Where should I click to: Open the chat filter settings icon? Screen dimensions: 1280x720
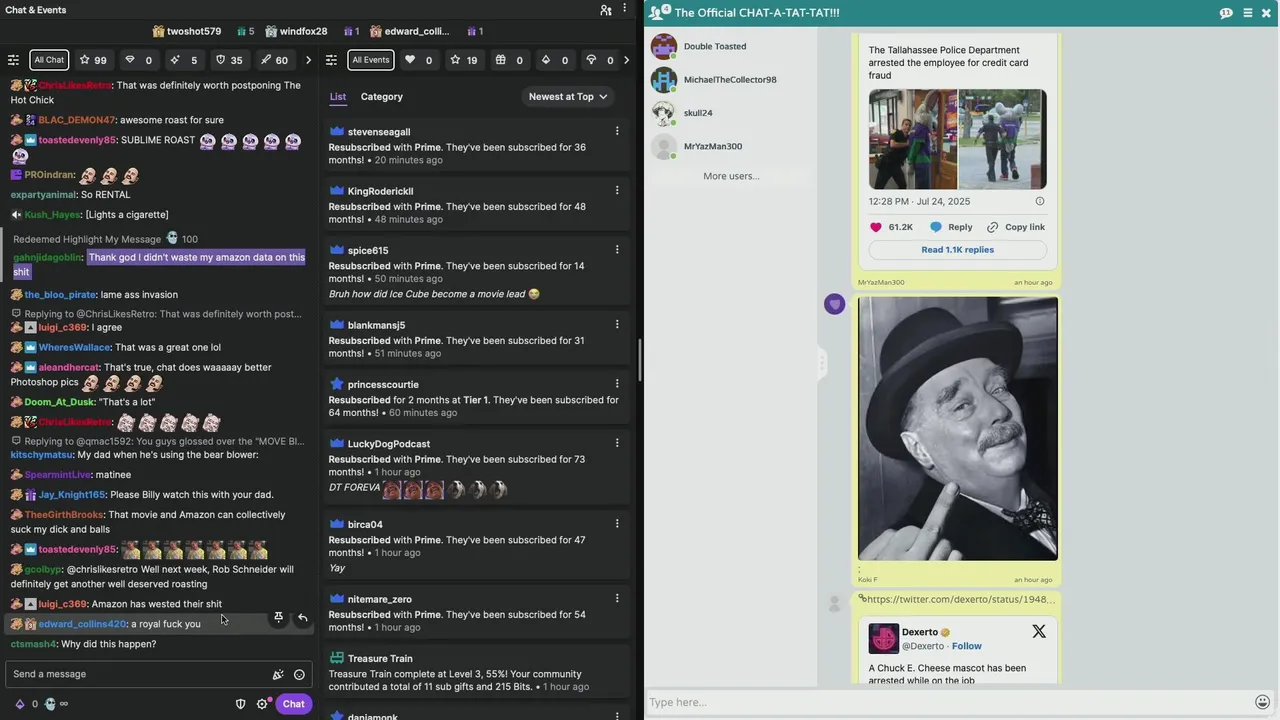(13, 60)
